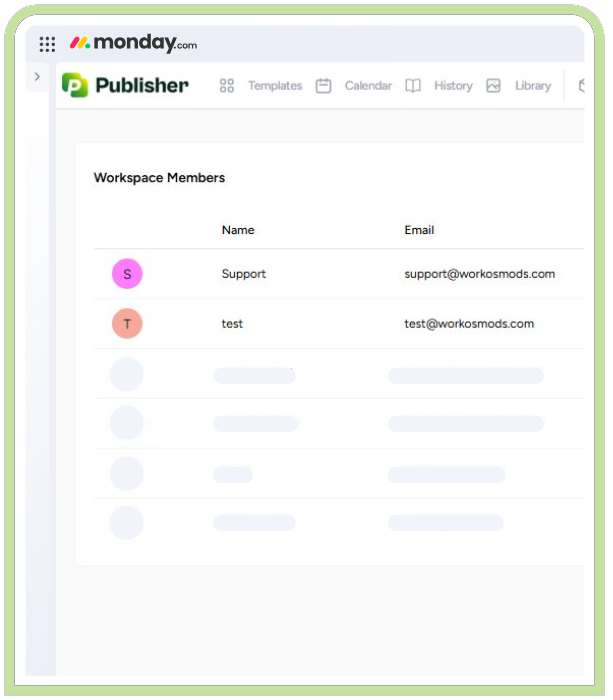Click the Calendar icon in toolbar
613x700 pixels.
tap(323, 86)
